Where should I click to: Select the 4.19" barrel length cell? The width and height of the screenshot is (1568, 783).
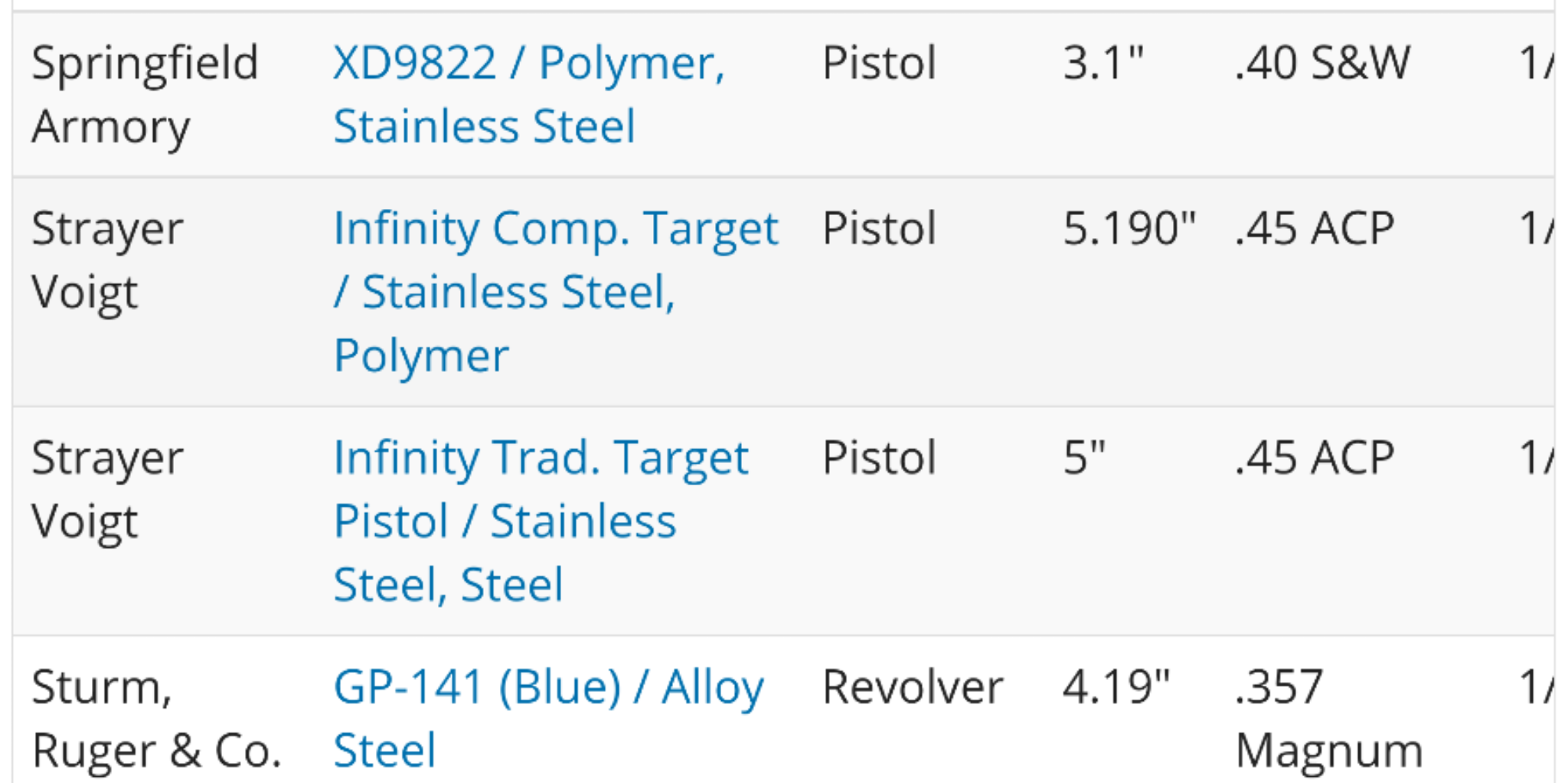[x=1116, y=687]
